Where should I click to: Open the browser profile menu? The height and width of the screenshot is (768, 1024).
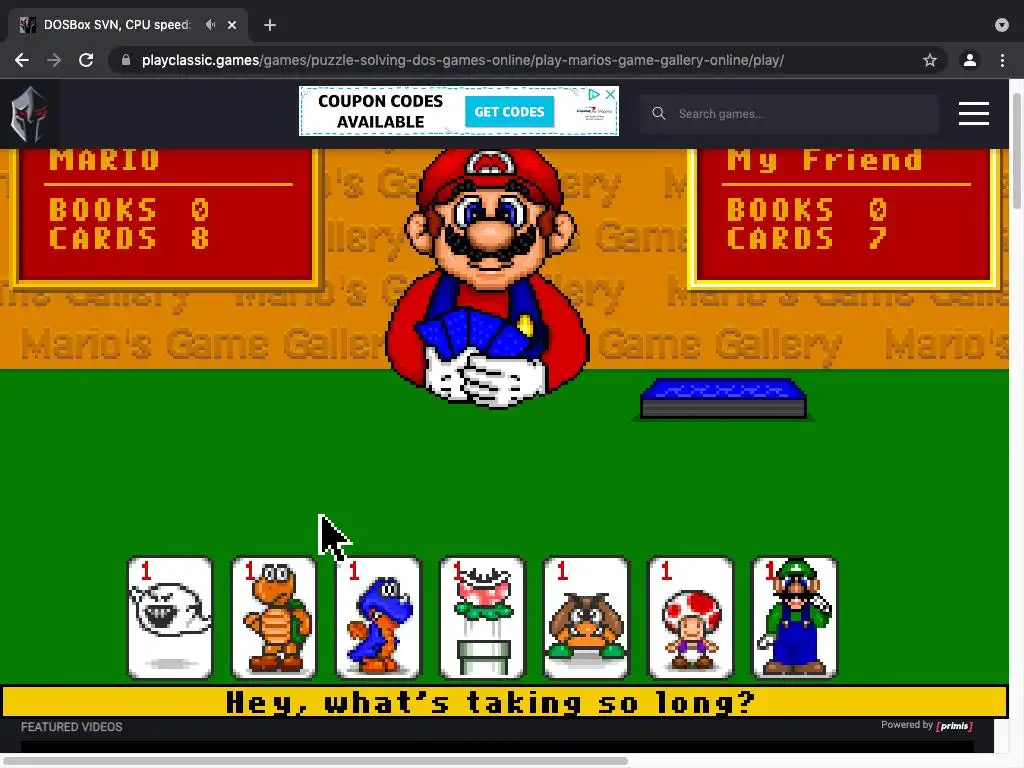coord(970,60)
